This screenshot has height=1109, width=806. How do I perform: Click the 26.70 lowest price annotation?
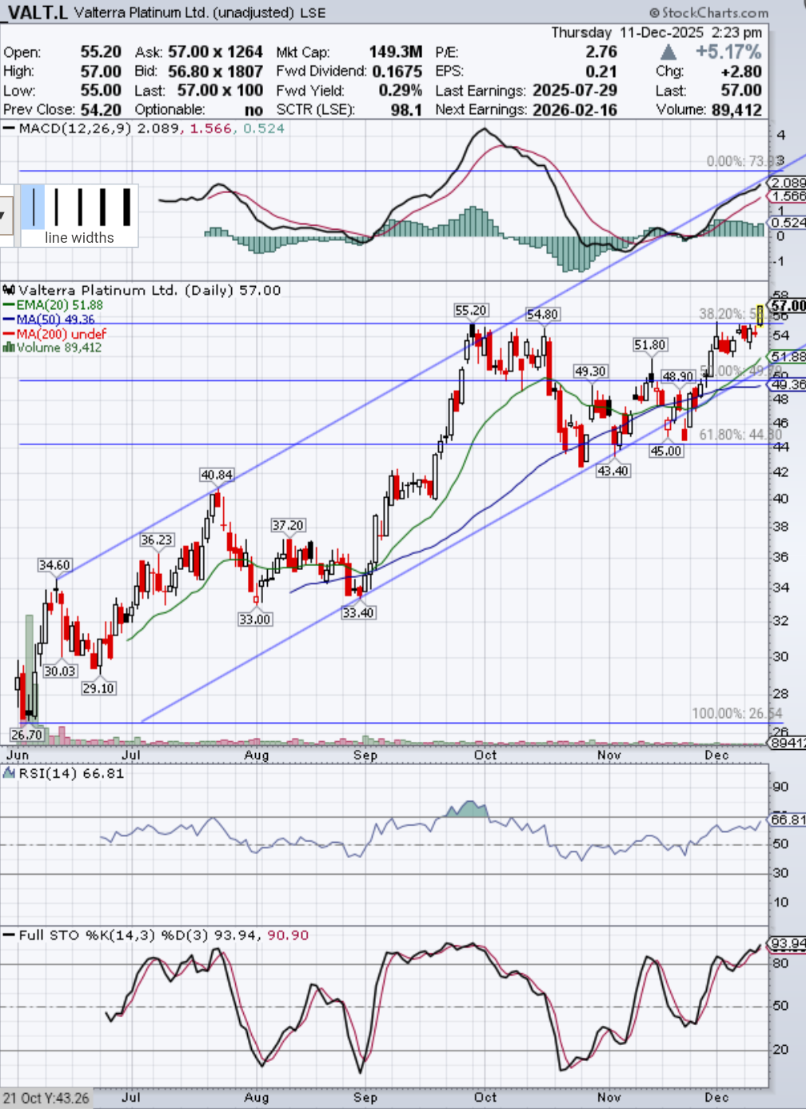click(x=27, y=735)
